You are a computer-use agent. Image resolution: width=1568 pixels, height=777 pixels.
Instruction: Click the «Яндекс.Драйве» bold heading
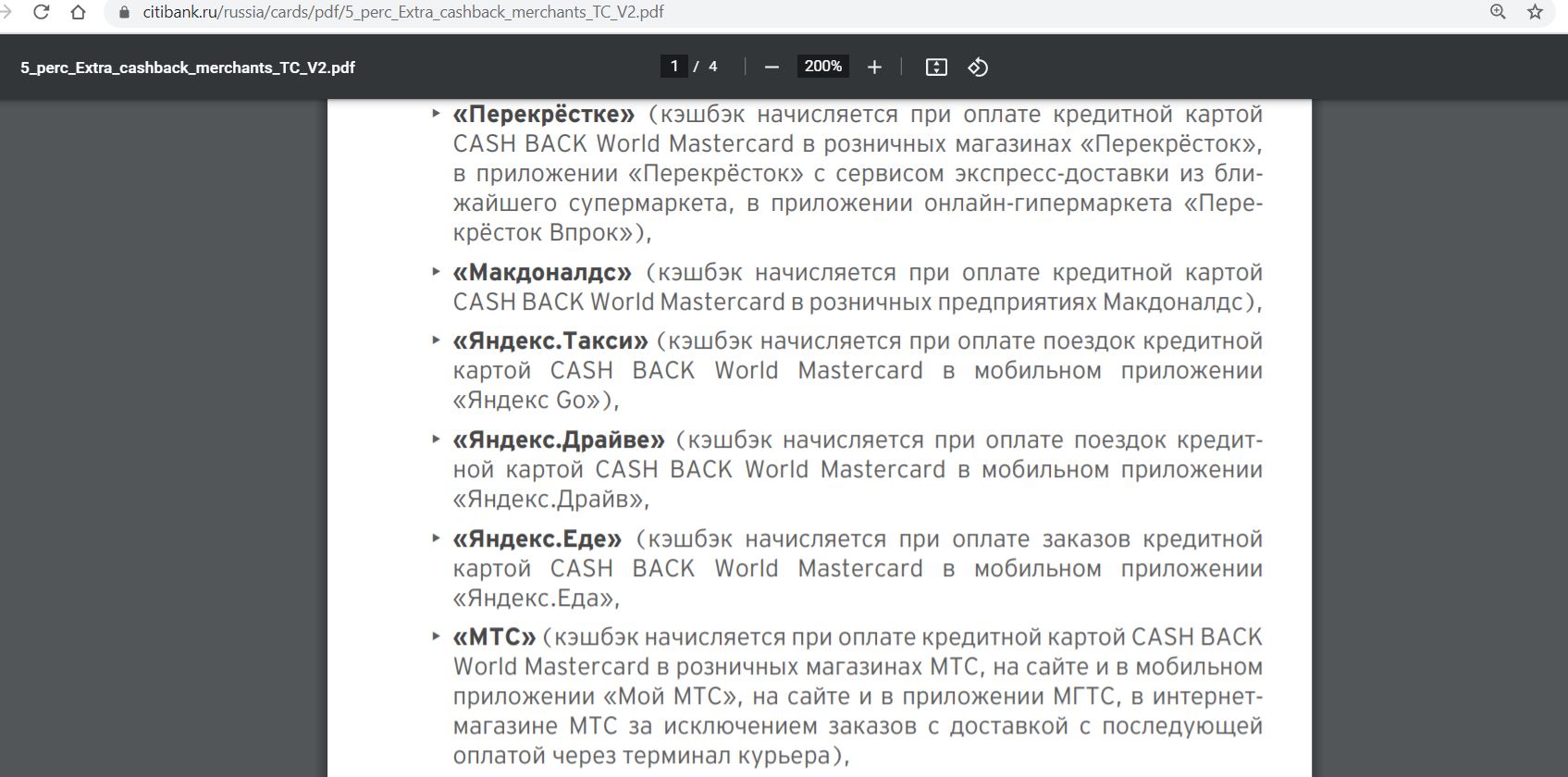559,439
